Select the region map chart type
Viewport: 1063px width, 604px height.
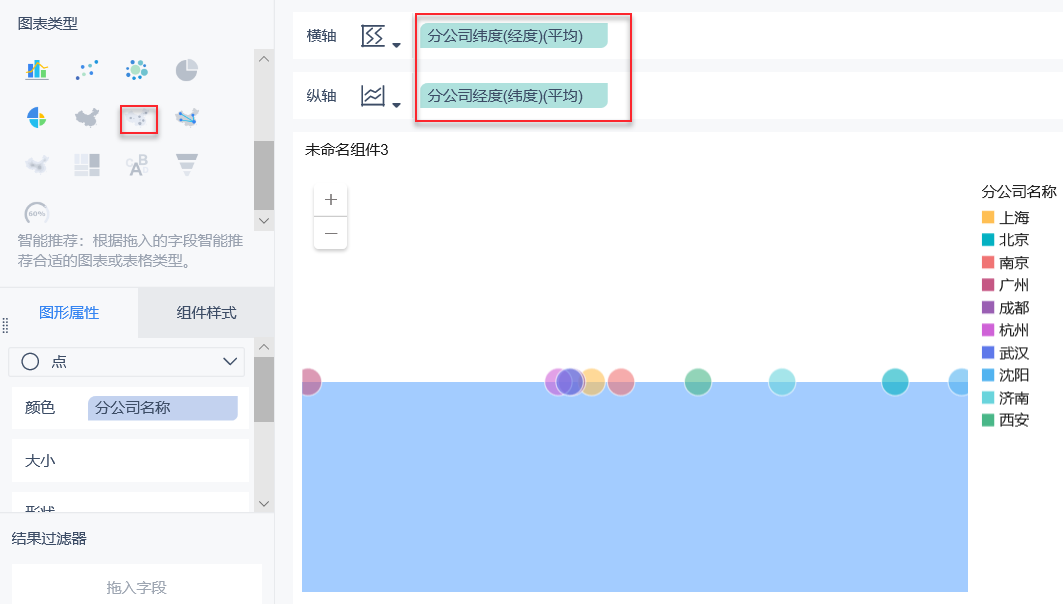88,118
